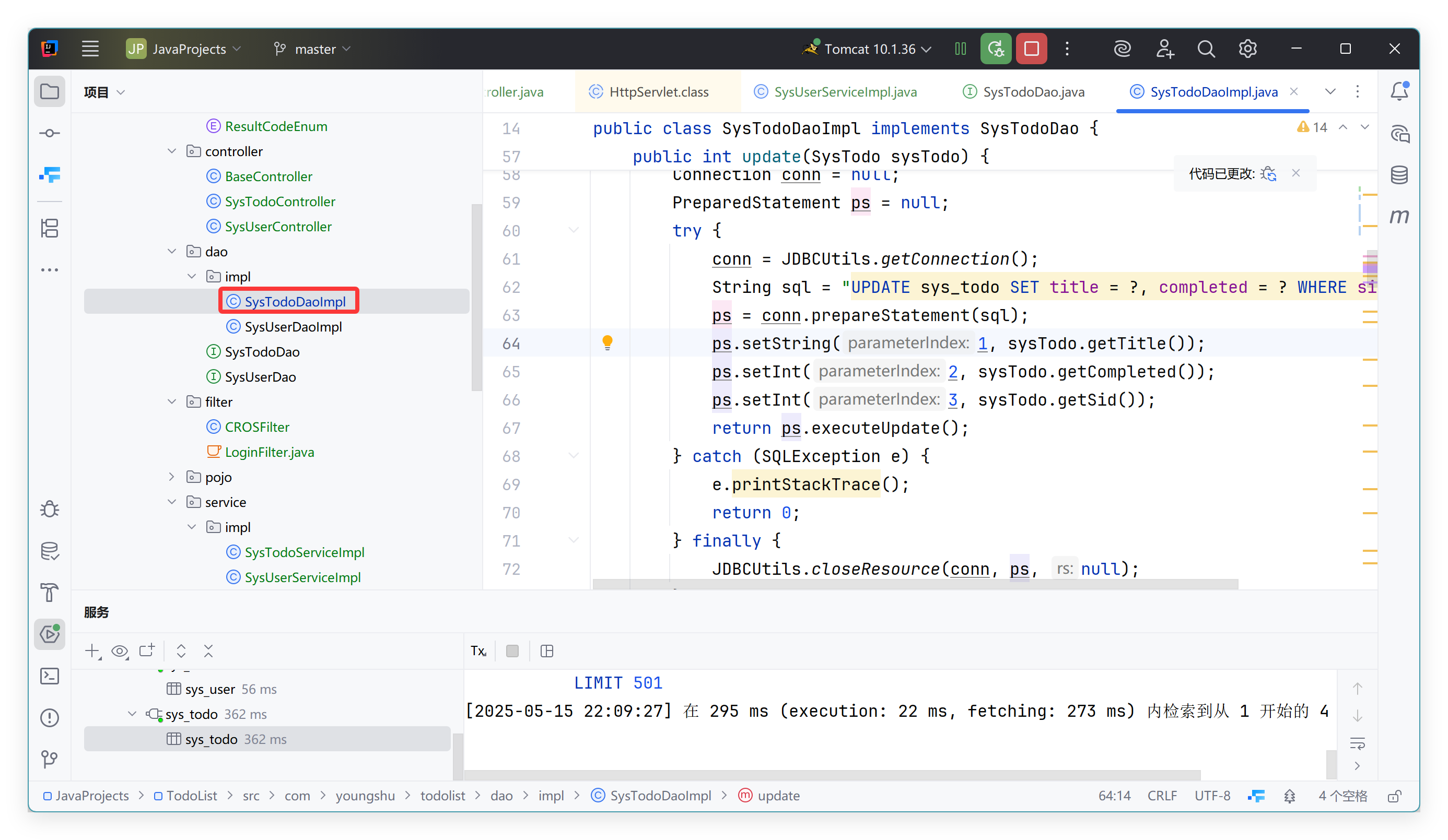1448x840 pixels.
Task: Show more tool windows ellipsis
Action: [50, 269]
